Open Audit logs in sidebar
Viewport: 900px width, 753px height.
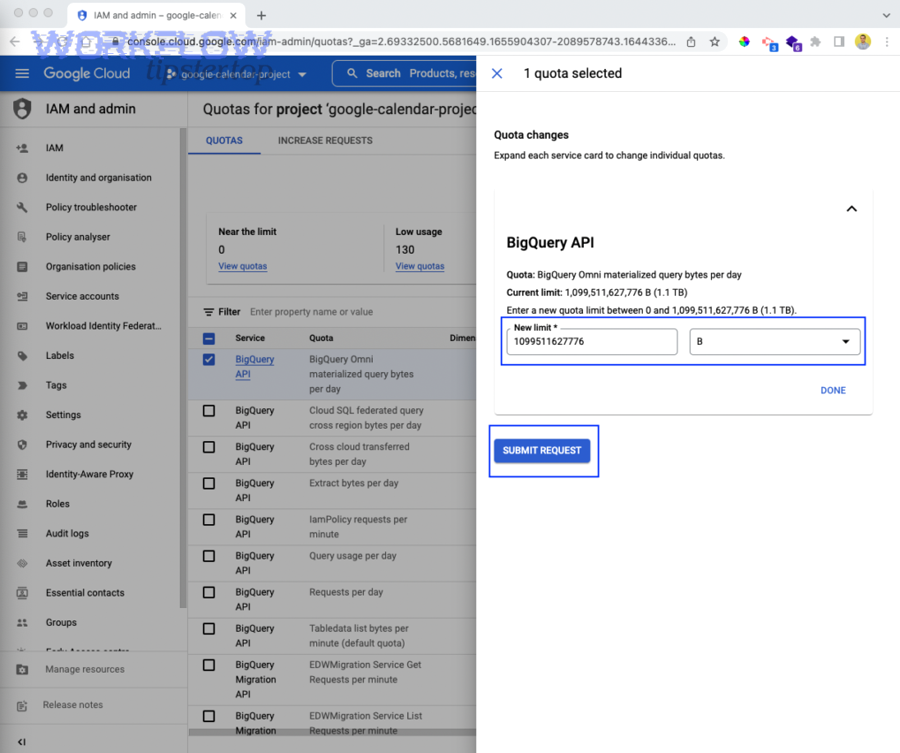pyautogui.click(x=67, y=533)
